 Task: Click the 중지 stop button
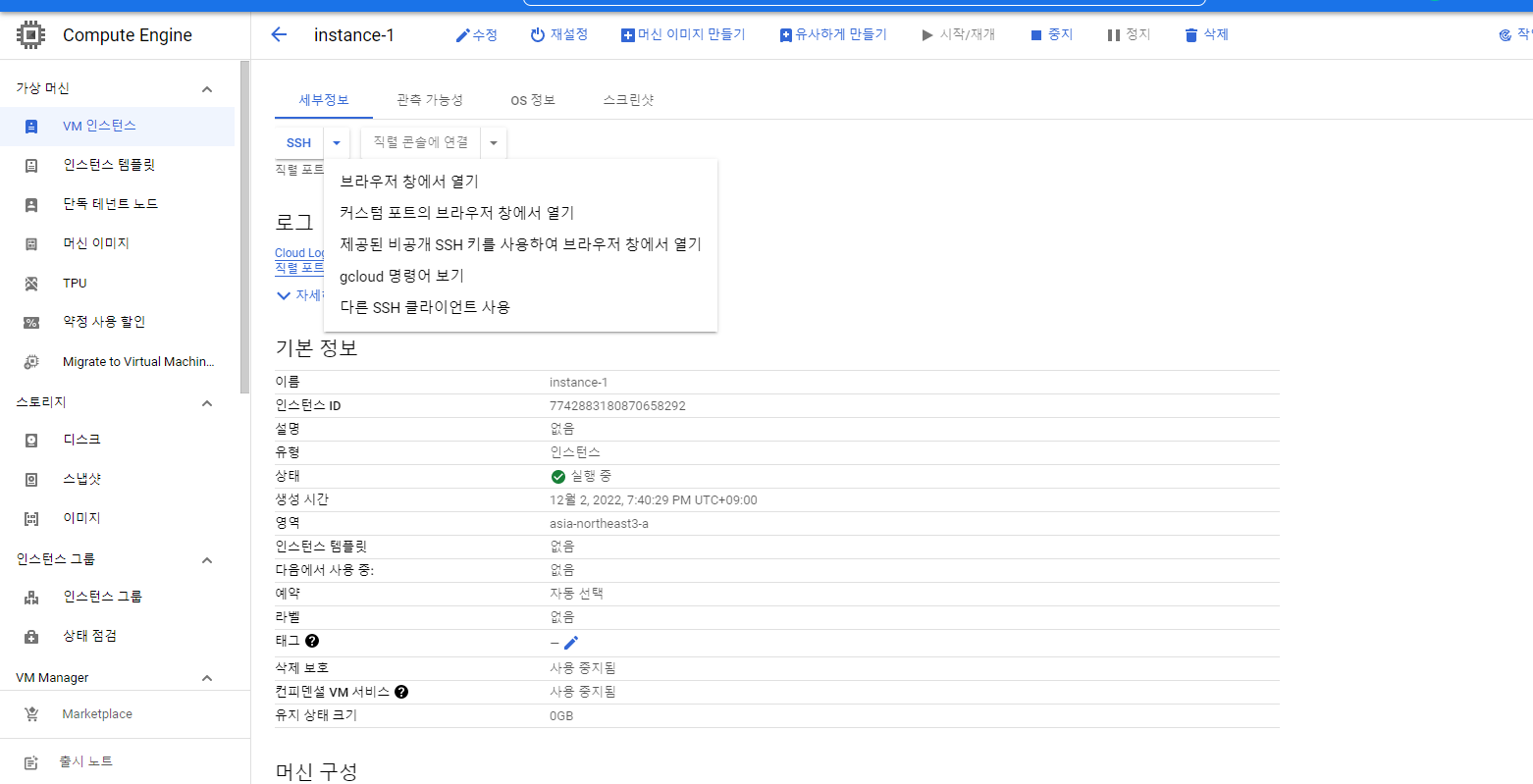pyautogui.click(x=1051, y=34)
